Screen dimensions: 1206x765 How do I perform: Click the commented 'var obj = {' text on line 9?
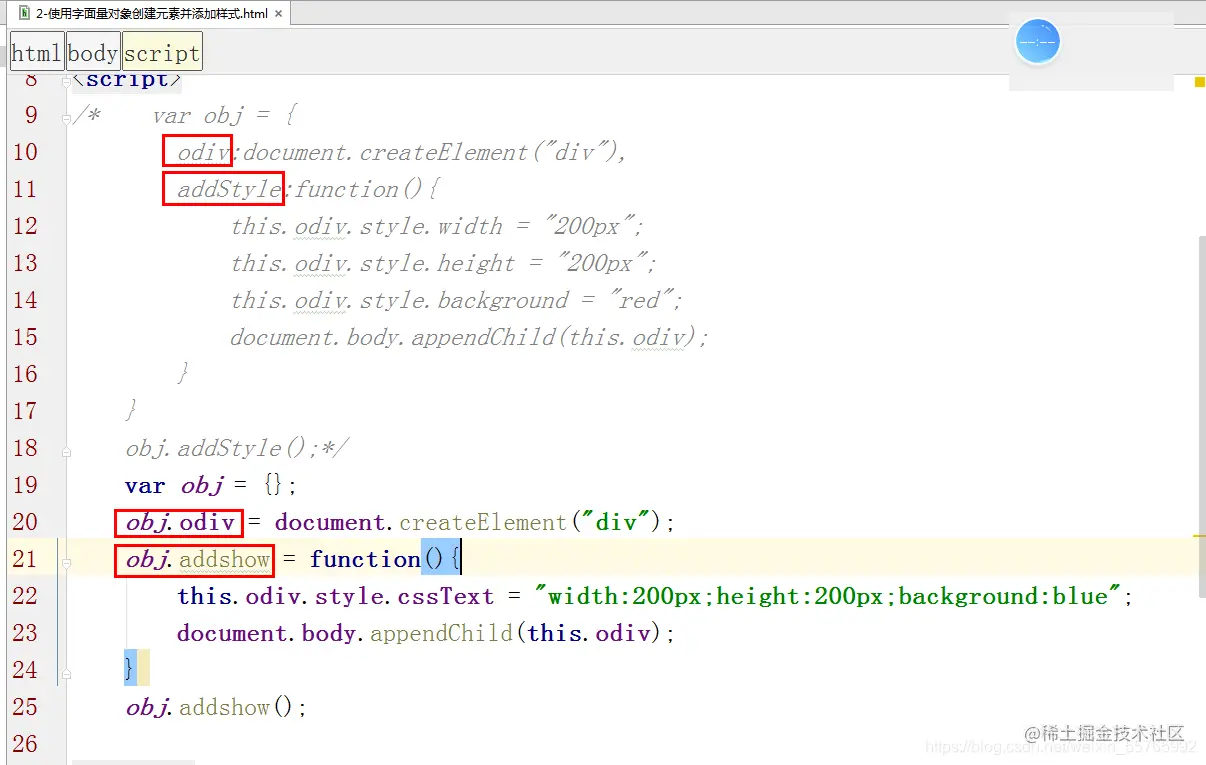tap(224, 116)
